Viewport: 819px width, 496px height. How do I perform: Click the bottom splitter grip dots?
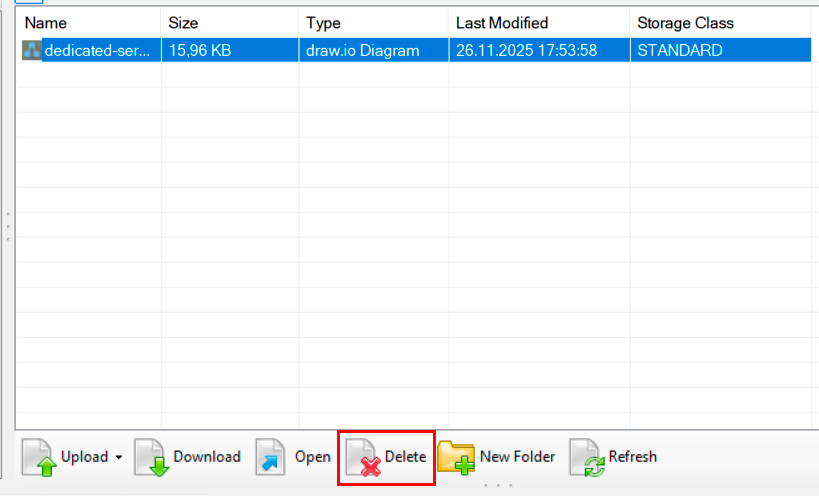coord(498,486)
